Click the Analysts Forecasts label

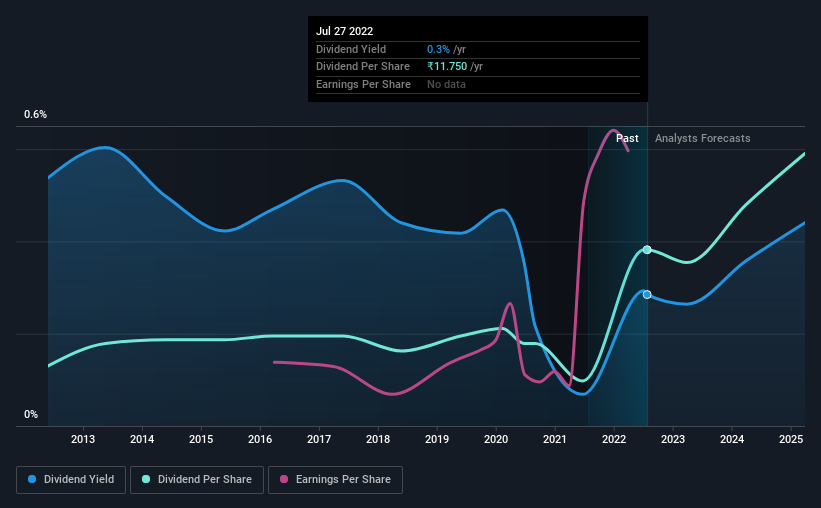703,138
